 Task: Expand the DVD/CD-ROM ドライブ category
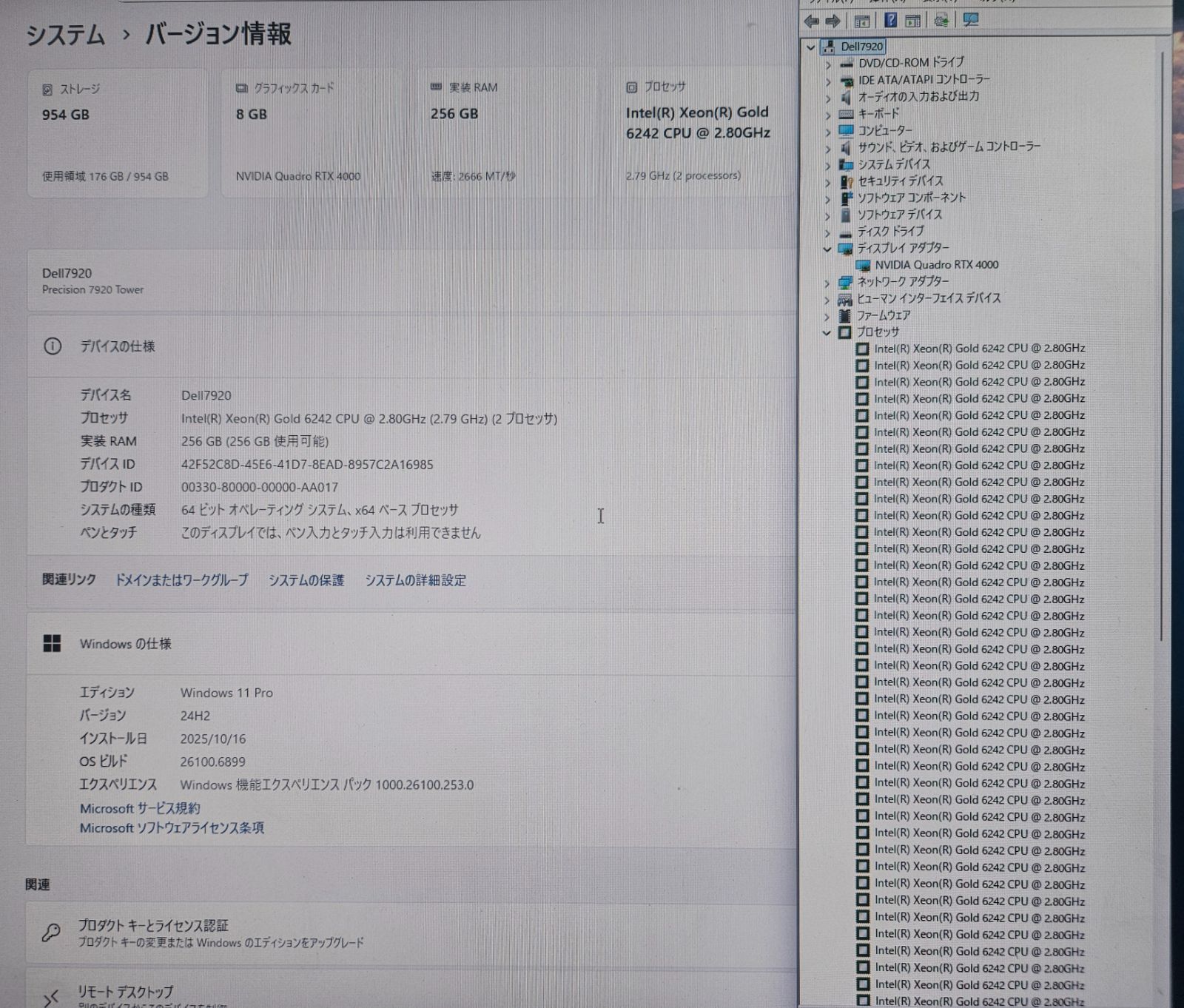coord(828,64)
